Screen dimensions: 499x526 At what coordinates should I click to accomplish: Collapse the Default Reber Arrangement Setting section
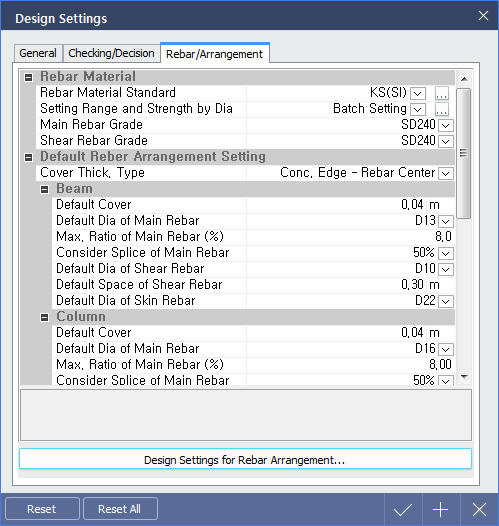click(x=29, y=157)
